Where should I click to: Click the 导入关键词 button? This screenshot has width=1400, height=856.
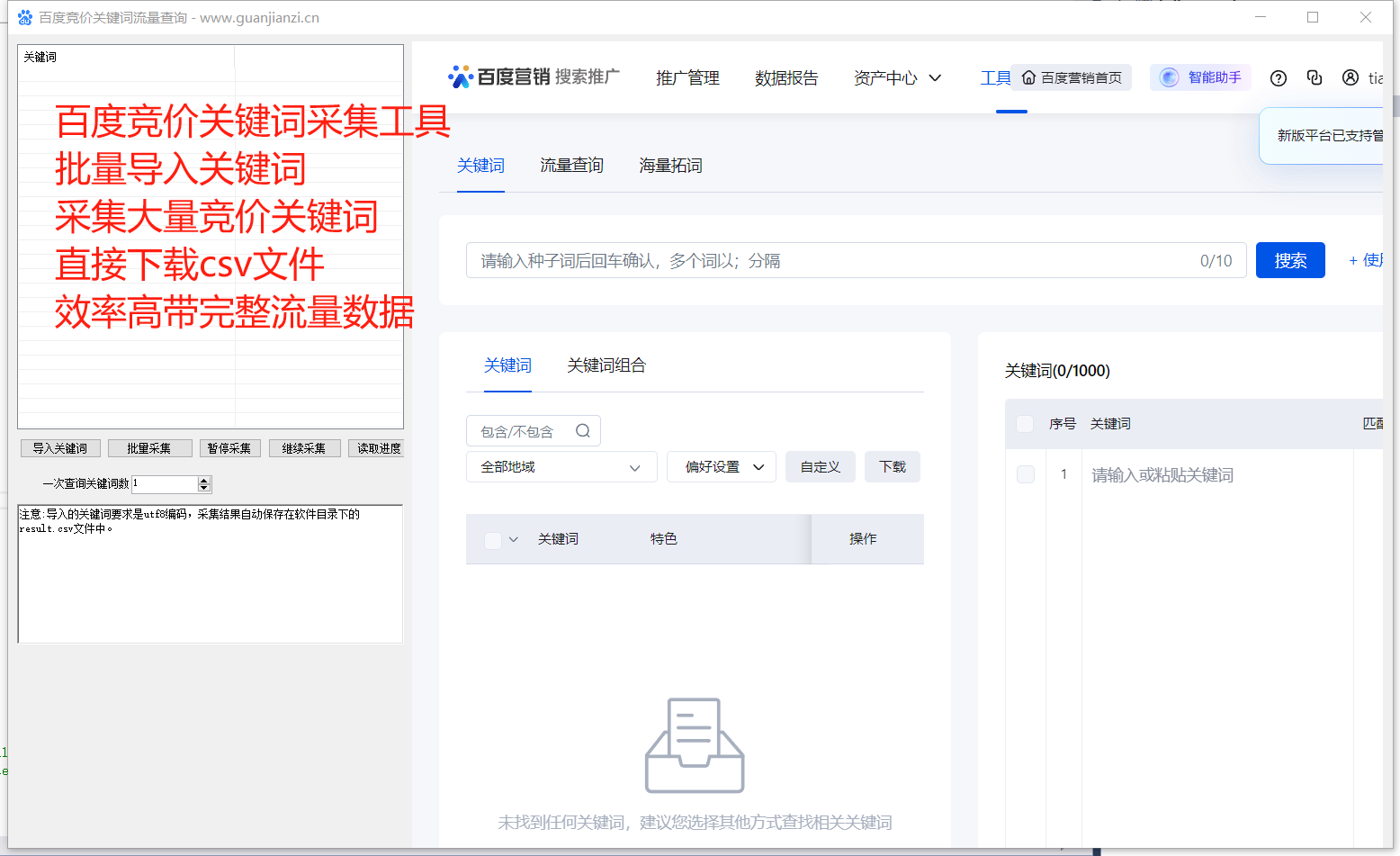pyautogui.click(x=60, y=448)
